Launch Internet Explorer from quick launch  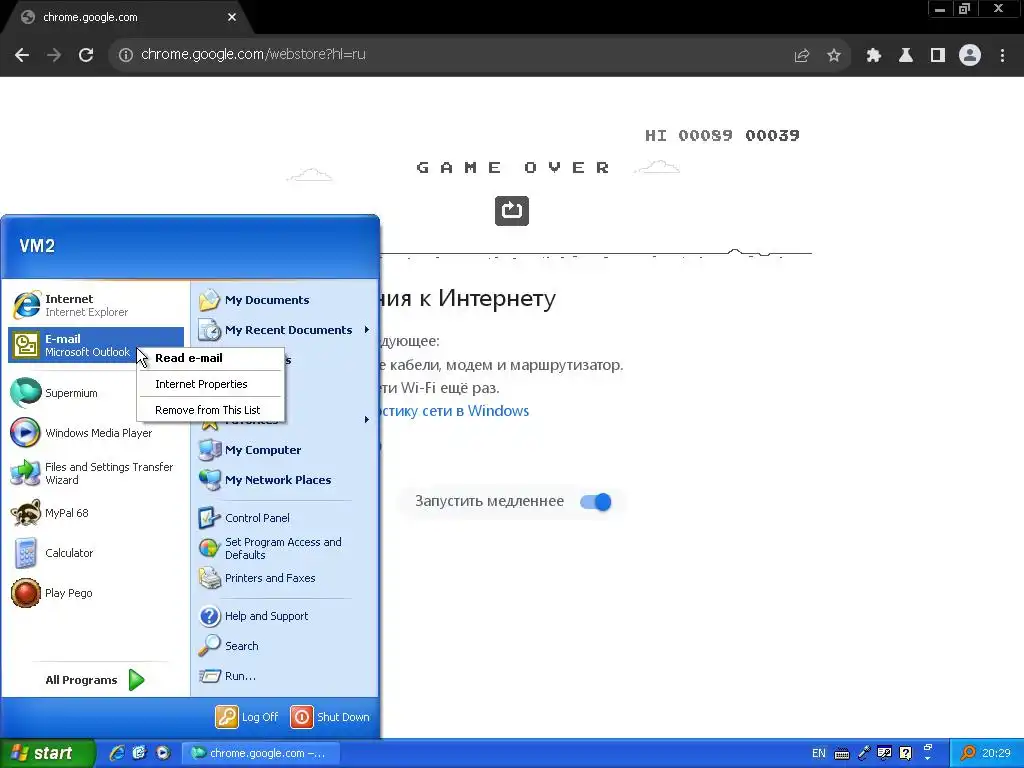(117, 753)
